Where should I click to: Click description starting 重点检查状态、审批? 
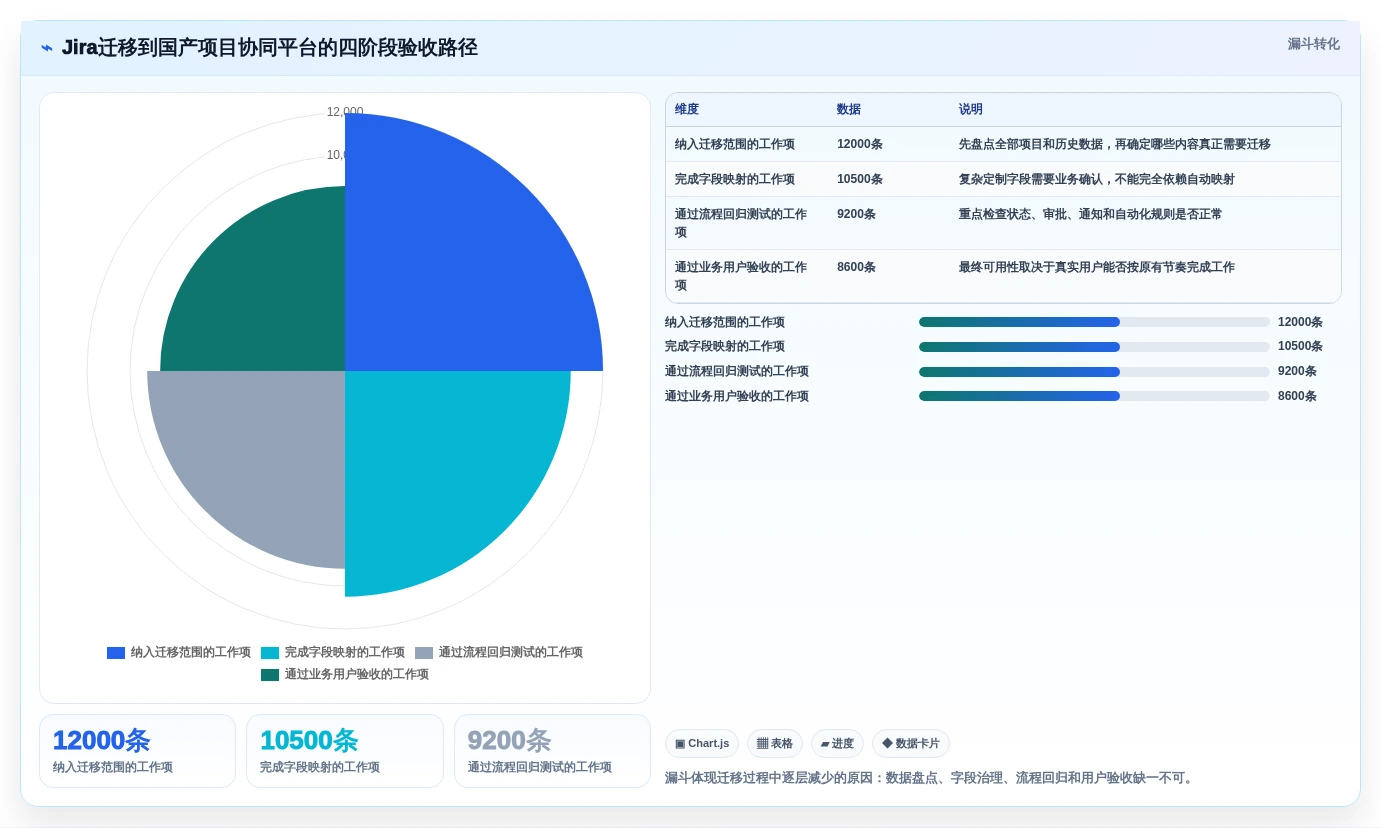(x=1091, y=214)
